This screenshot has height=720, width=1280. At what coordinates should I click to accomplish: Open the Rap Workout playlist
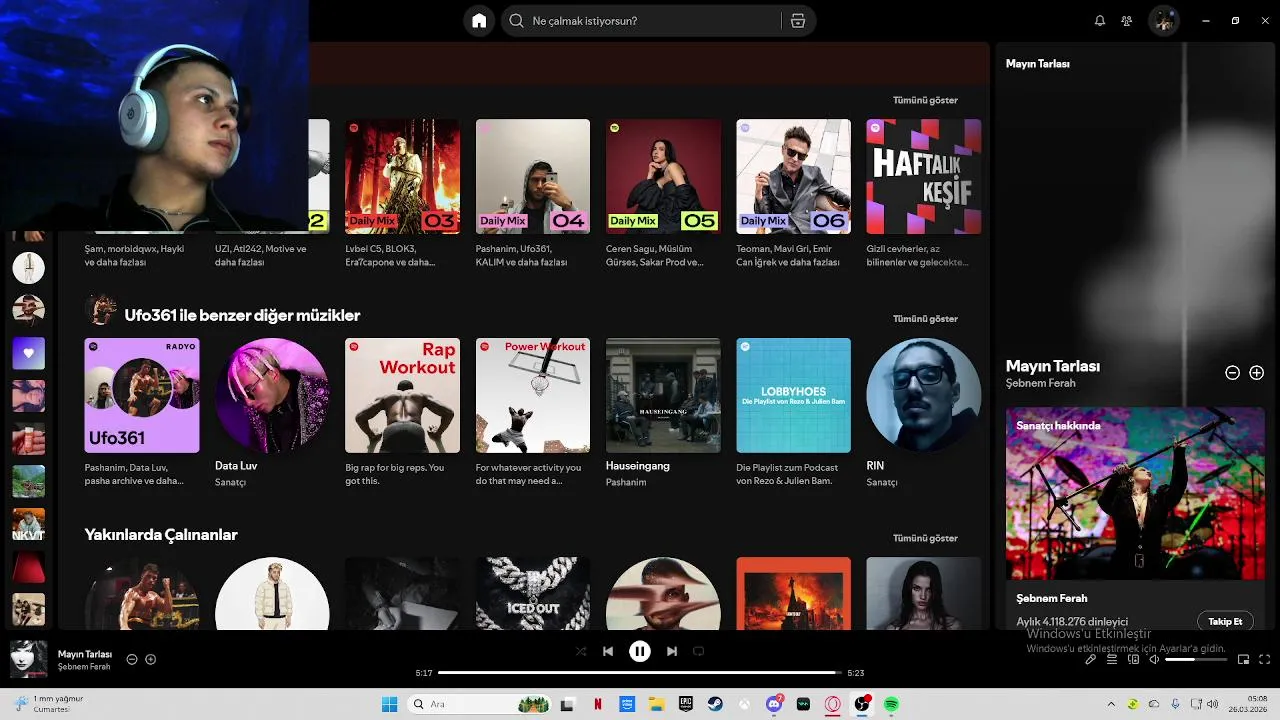(x=402, y=395)
